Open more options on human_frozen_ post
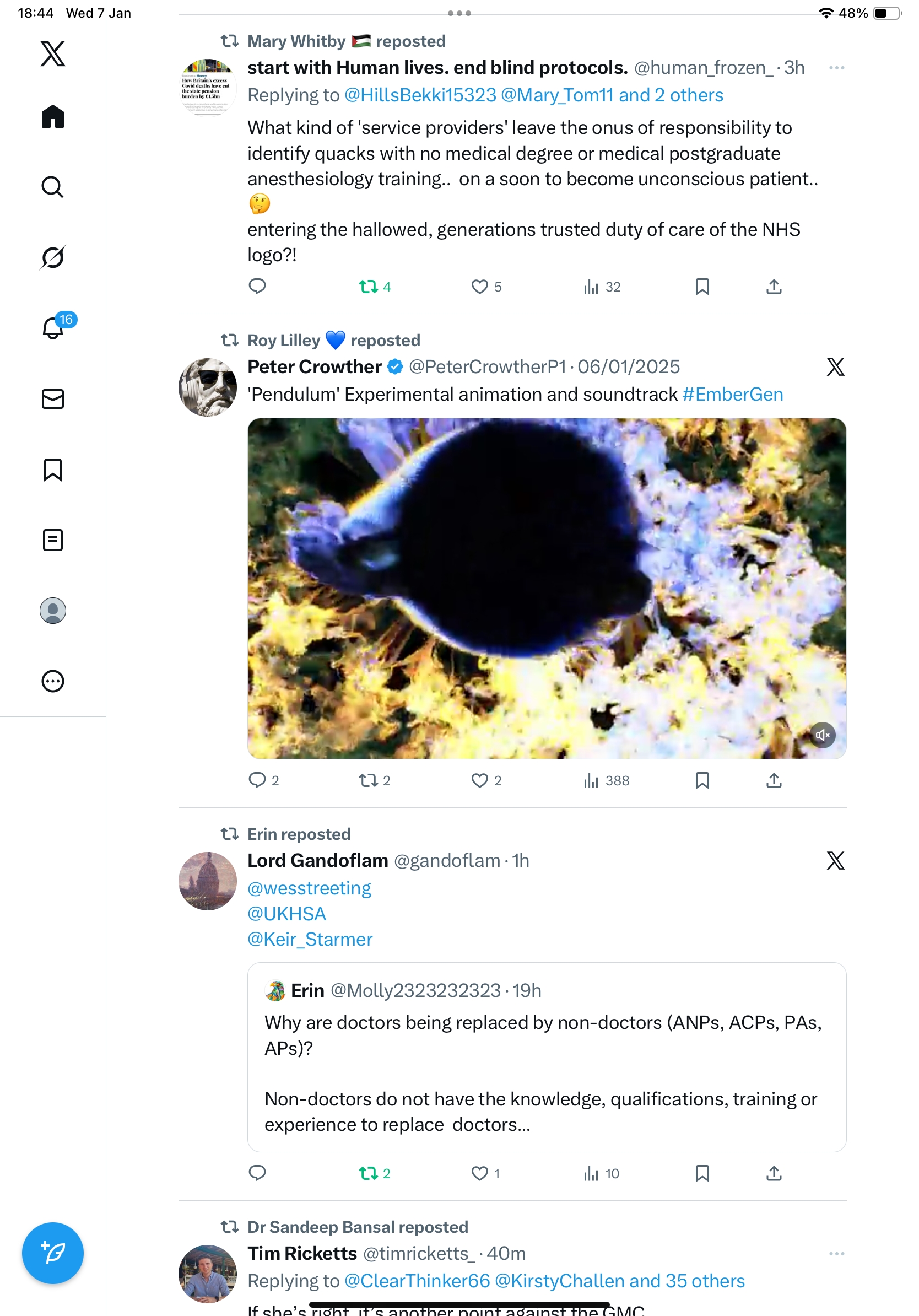 (x=836, y=68)
